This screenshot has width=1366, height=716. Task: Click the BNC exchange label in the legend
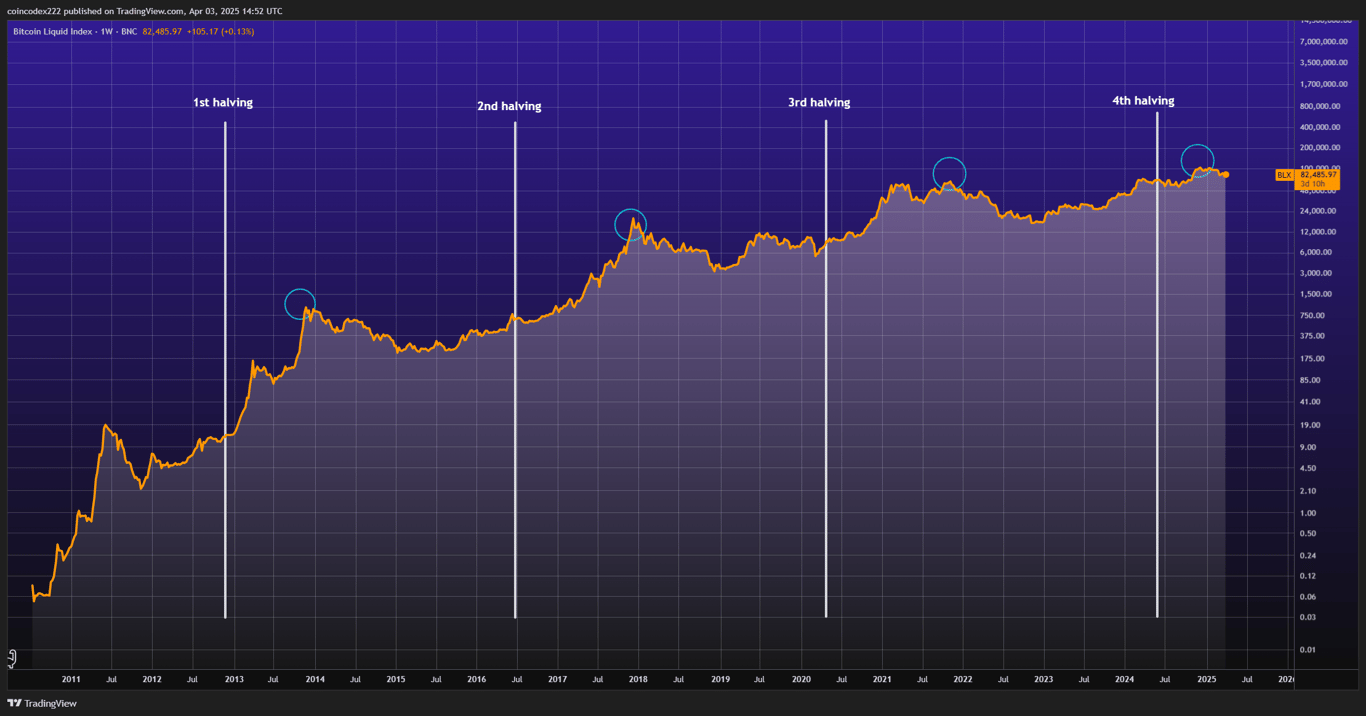coord(131,31)
